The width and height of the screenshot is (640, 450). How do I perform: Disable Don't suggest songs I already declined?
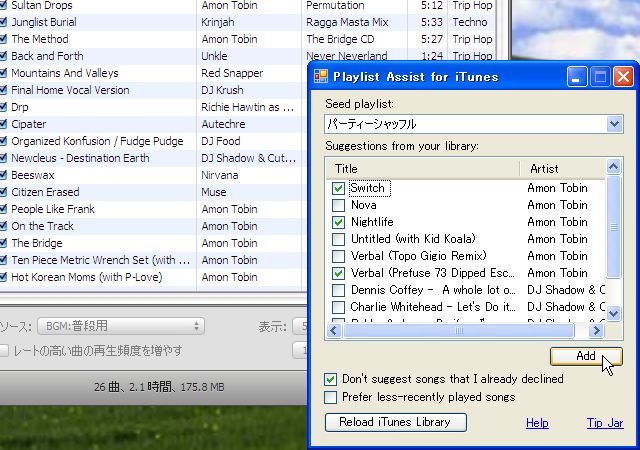coord(330,379)
